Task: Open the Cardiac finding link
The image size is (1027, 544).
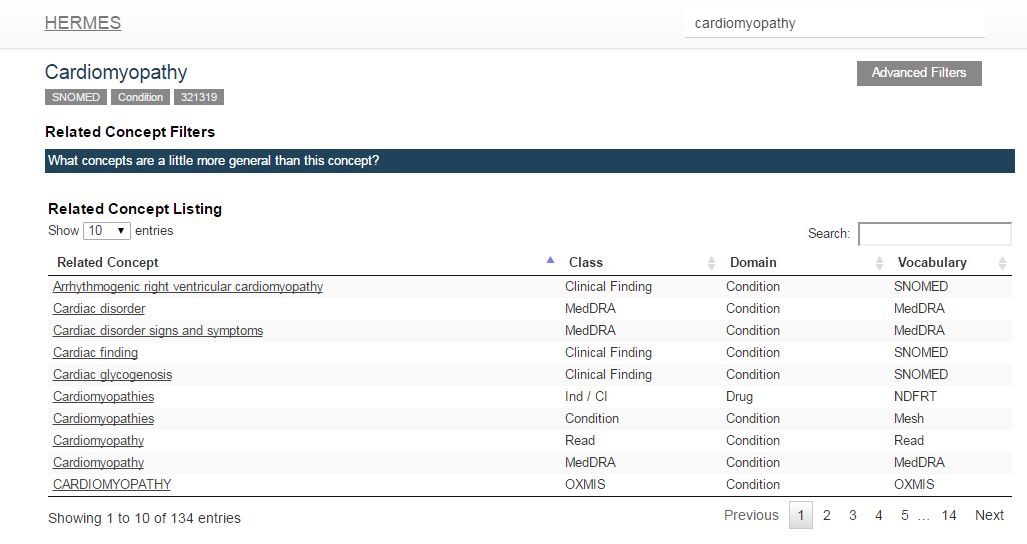Action: click(95, 353)
